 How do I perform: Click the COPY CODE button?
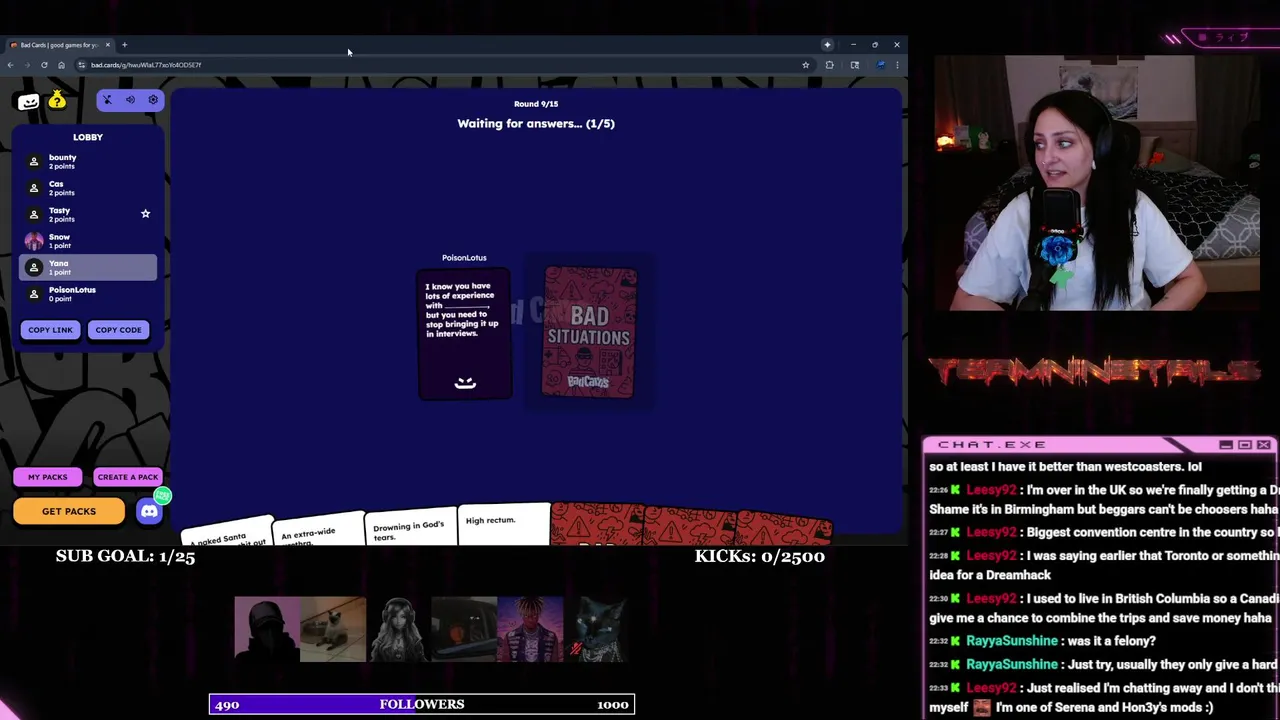(x=118, y=330)
